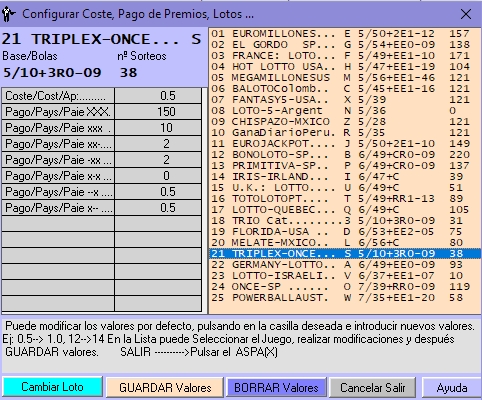Image resolution: width=482 pixels, height=400 pixels.
Task: Select 25 POWERBALLAUST lottery row
Action: pyautogui.click(x=345, y=298)
